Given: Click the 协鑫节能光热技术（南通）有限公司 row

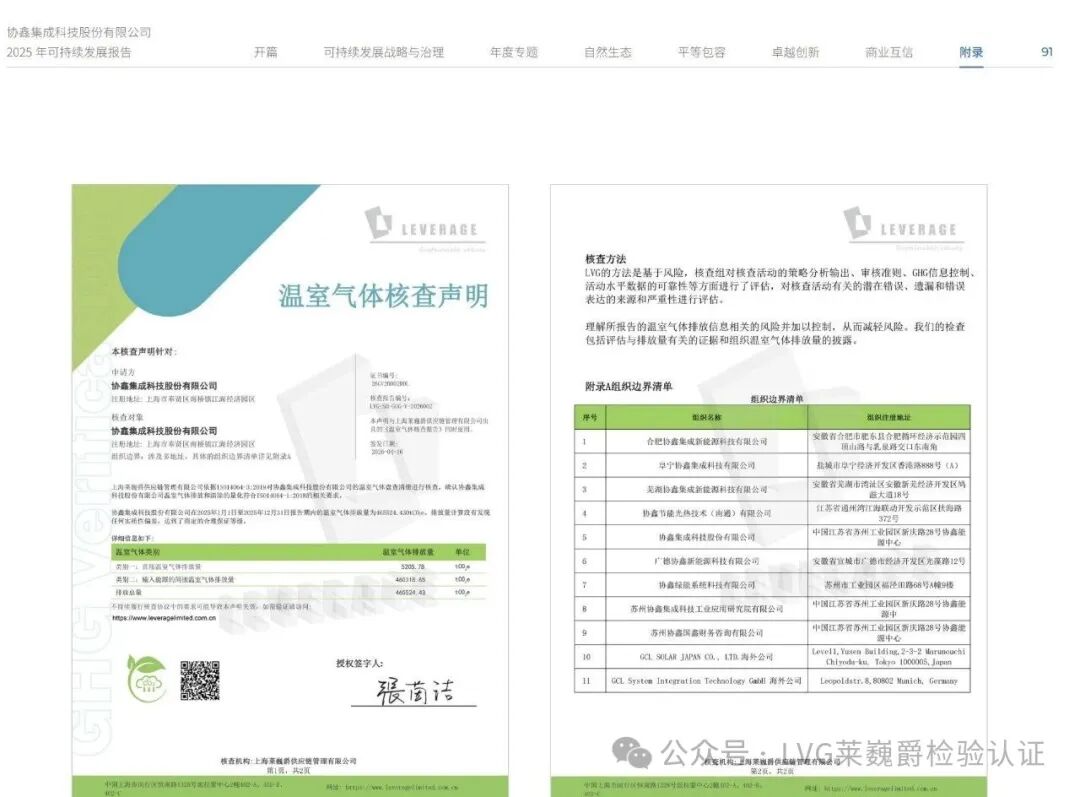Looking at the screenshot, I should point(772,513).
